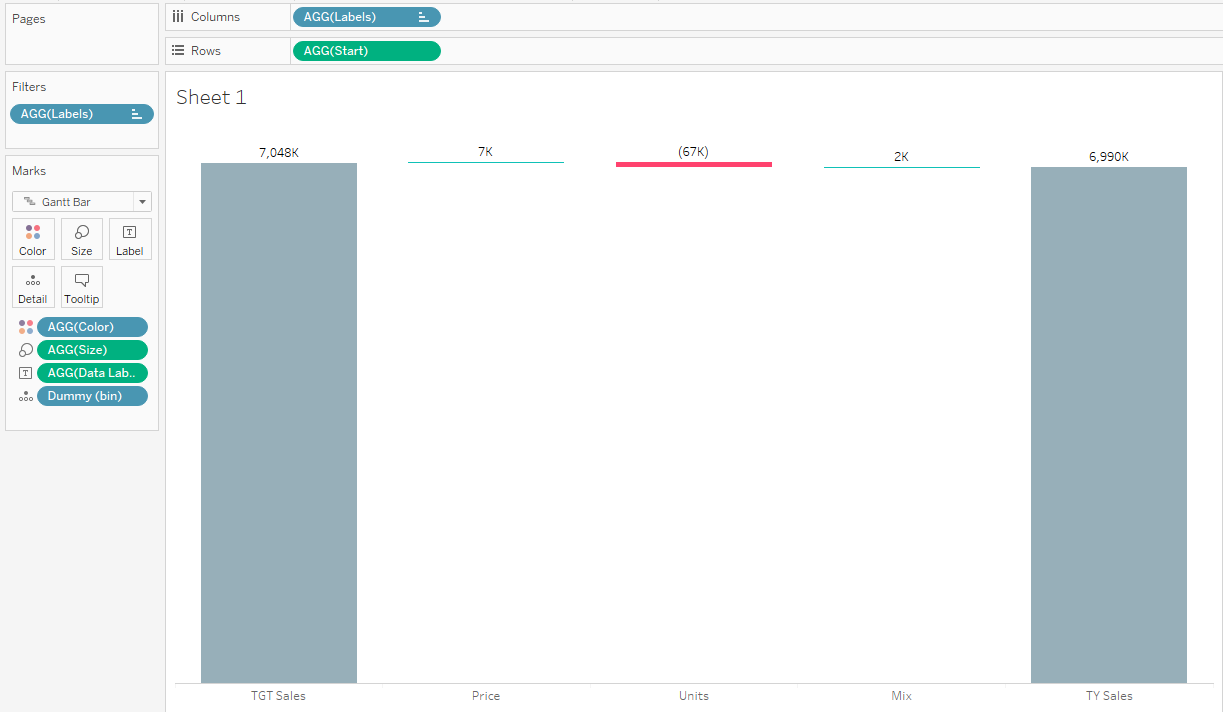The image size is (1223, 712).
Task: Click the Gantt Bar icon in mark type box
Action: pos(28,202)
